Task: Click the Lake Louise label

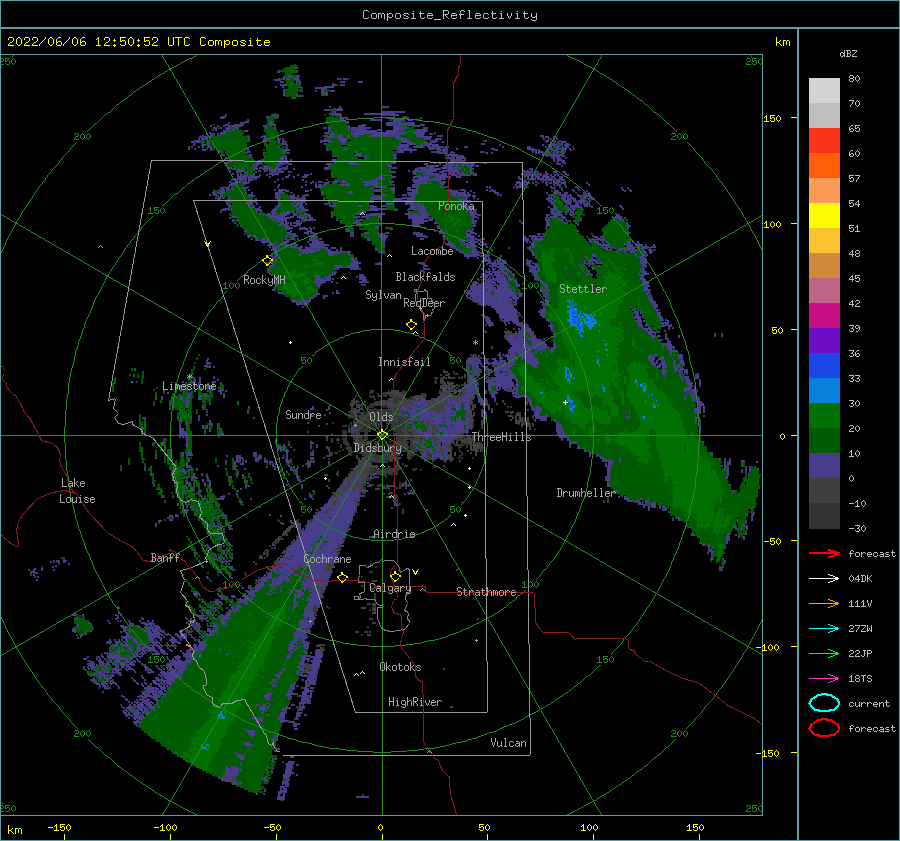Action: pos(77,491)
